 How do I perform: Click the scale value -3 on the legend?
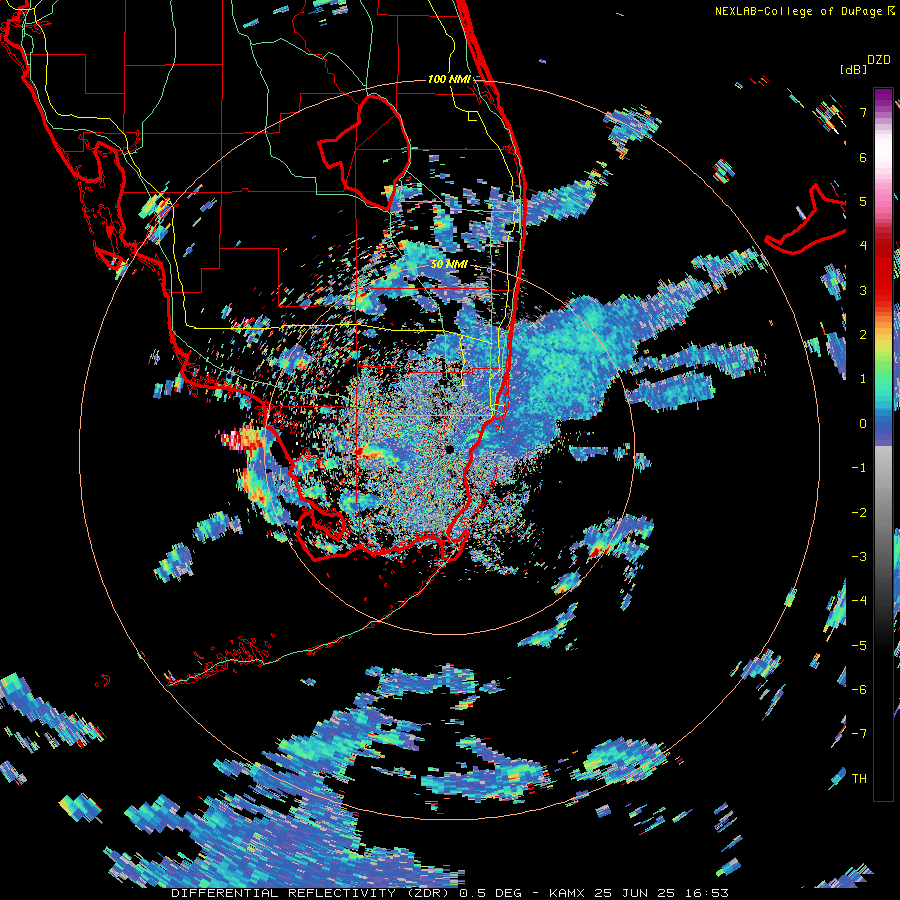click(859, 556)
